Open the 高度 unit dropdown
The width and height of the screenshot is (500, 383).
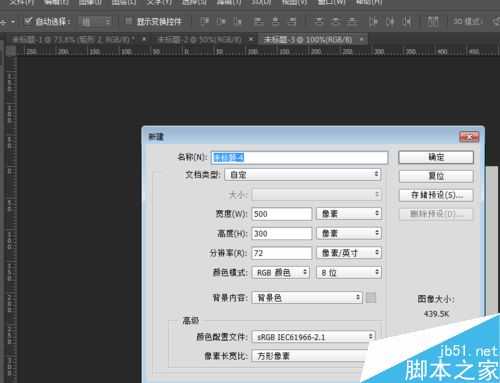pos(349,233)
